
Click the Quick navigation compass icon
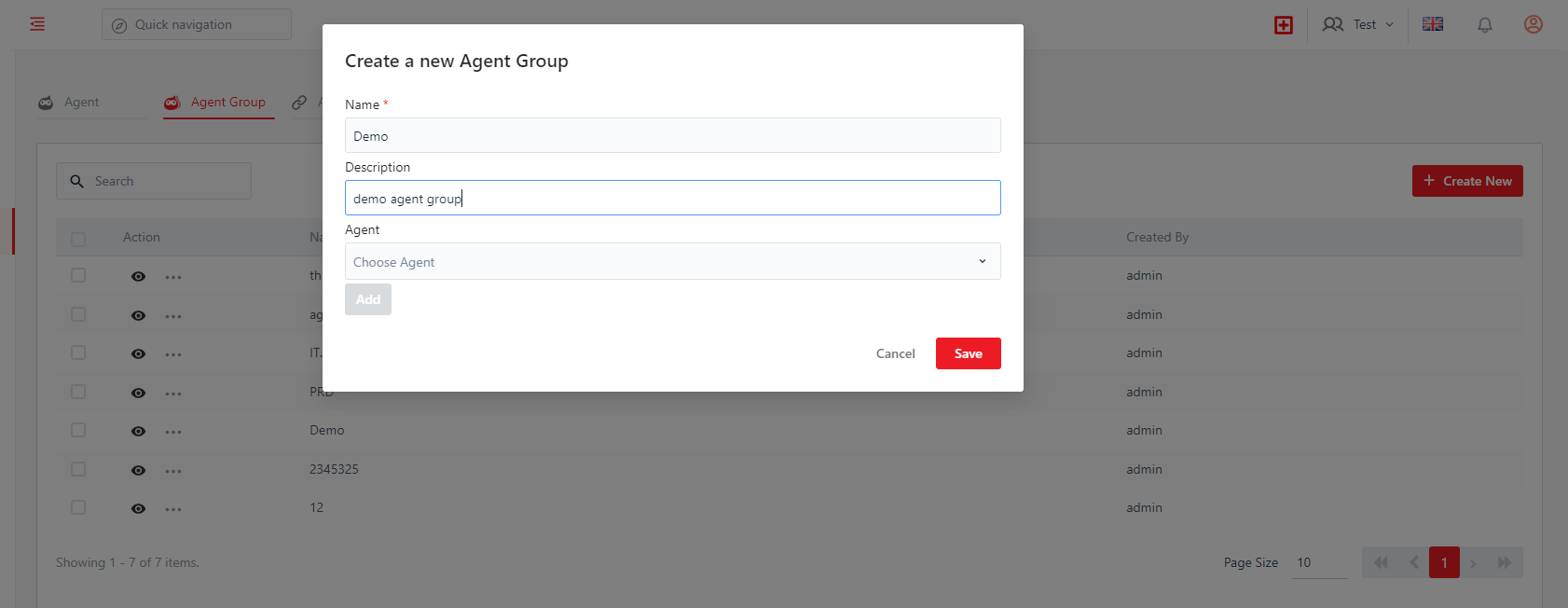coord(119,25)
